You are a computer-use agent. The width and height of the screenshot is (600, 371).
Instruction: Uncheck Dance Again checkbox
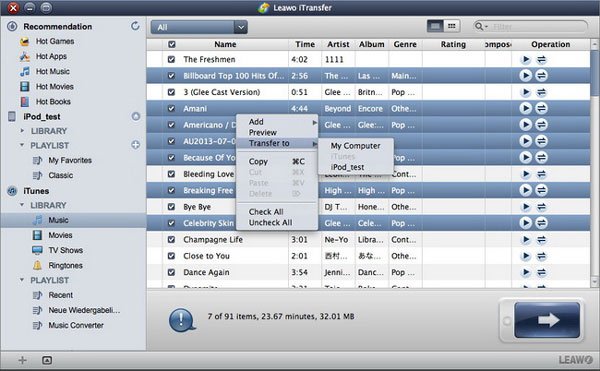coord(171,272)
